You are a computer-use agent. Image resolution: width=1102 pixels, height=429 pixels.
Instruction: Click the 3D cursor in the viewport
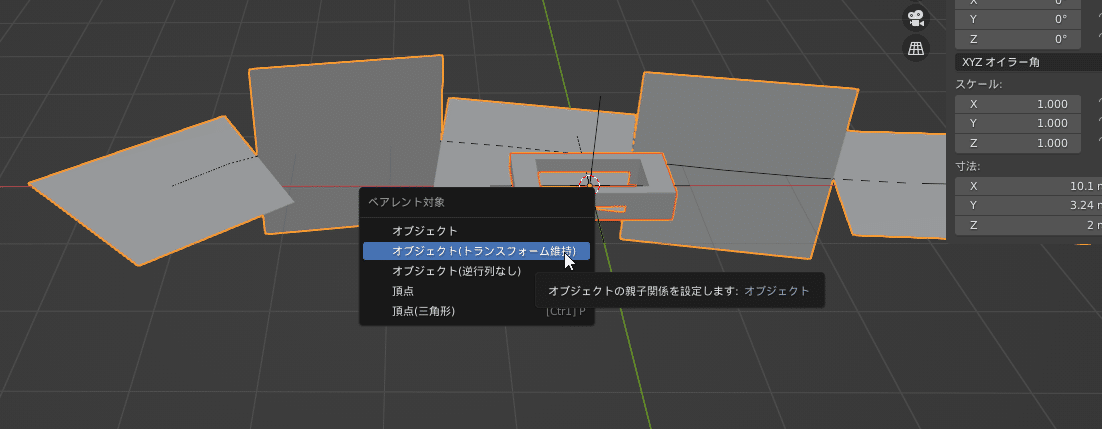coord(590,184)
